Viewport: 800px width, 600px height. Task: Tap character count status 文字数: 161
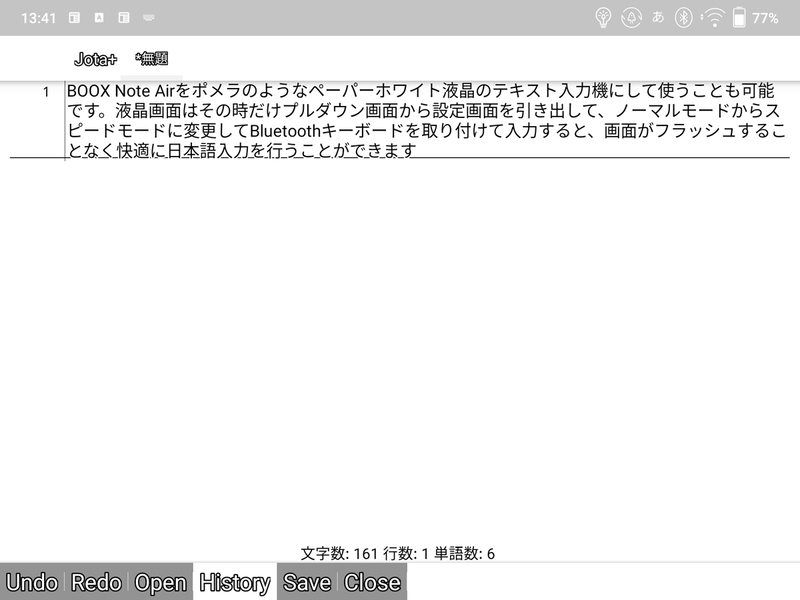(339, 554)
